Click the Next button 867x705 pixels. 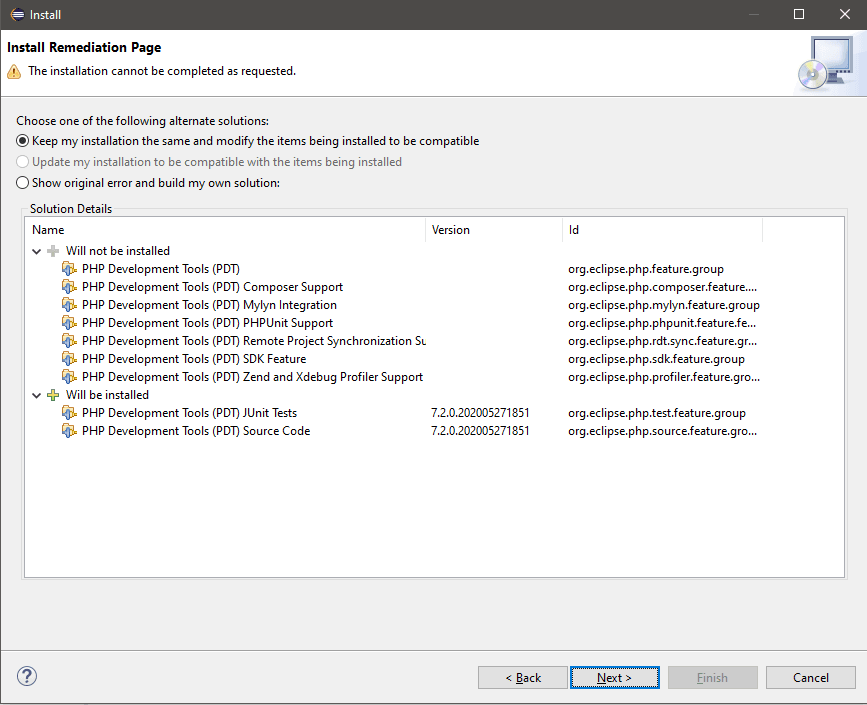click(614, 677)
